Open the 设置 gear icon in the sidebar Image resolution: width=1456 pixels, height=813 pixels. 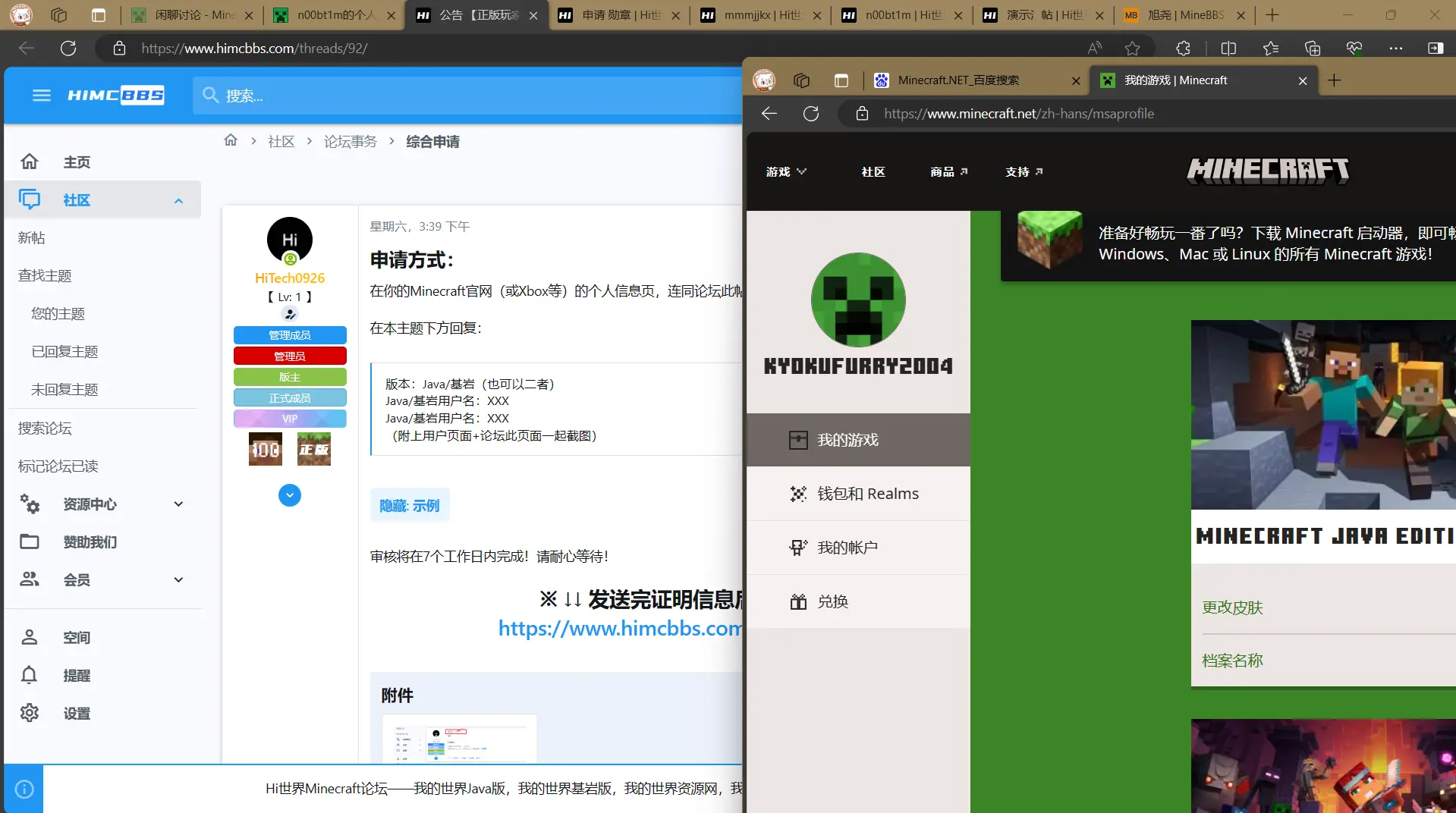(x=30, y=713)
